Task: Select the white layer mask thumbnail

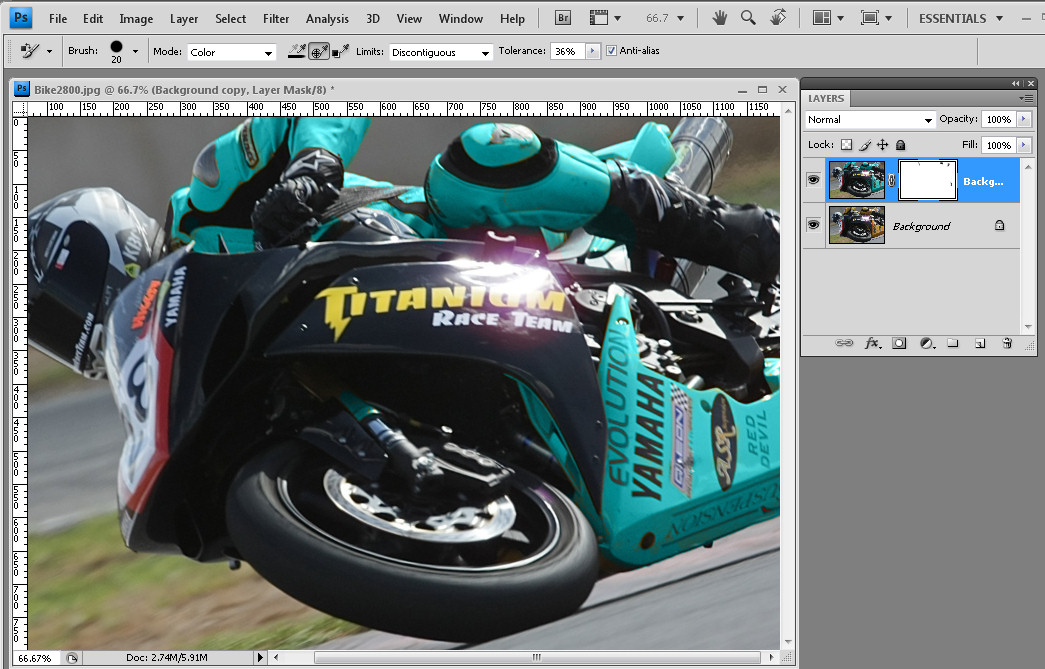Action: [928, 180]
